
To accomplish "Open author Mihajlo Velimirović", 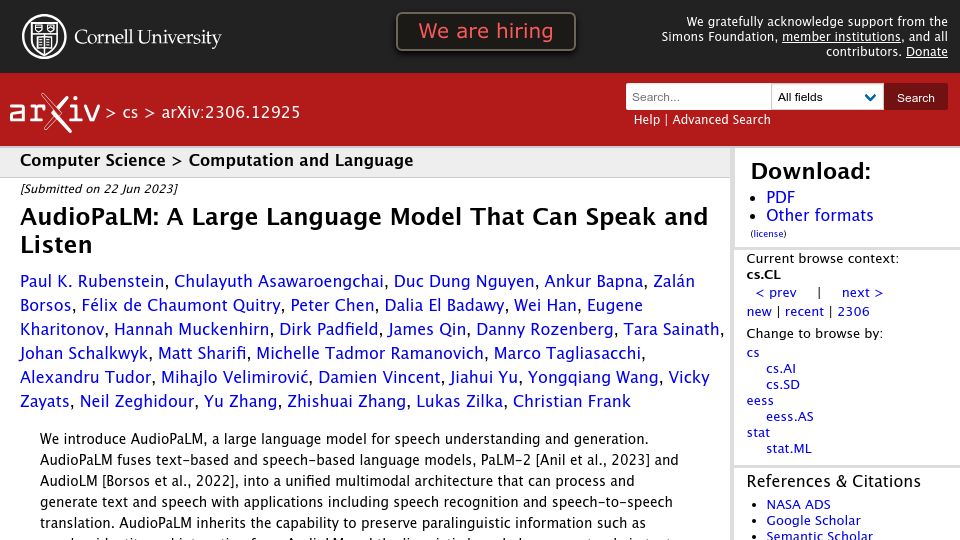I will coord(234,377).
